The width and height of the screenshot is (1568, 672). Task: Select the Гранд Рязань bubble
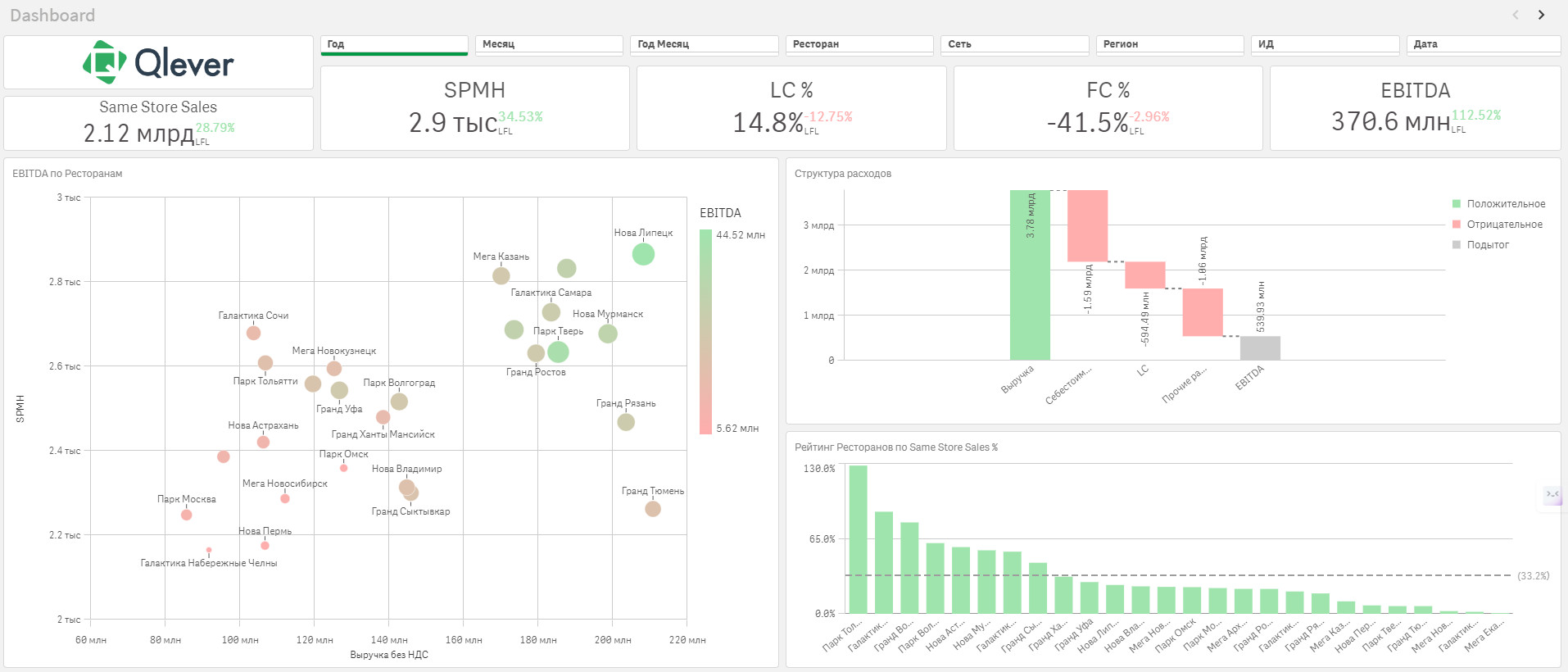[x=626, y=422]
